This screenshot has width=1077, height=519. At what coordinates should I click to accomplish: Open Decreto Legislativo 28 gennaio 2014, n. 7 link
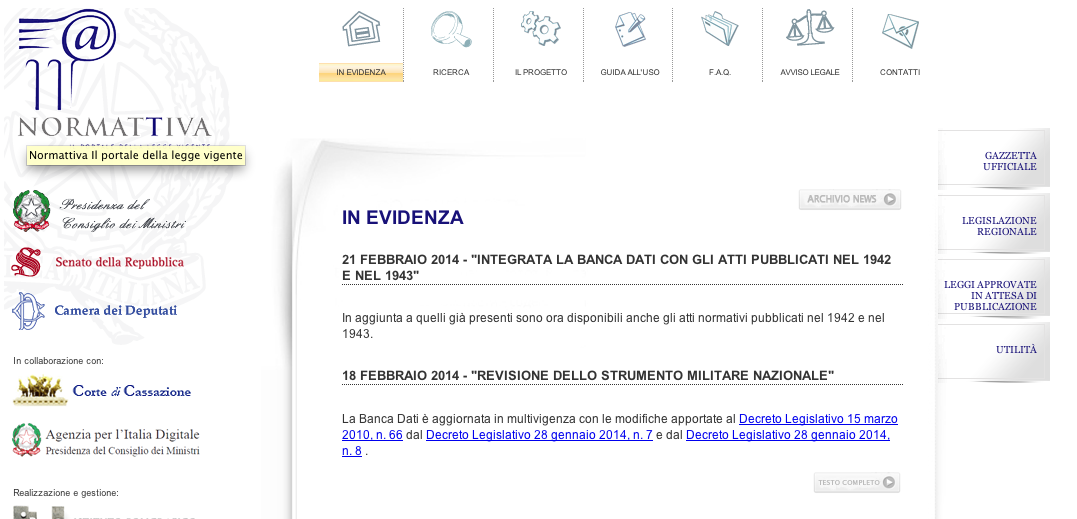(x=539, y=435)
